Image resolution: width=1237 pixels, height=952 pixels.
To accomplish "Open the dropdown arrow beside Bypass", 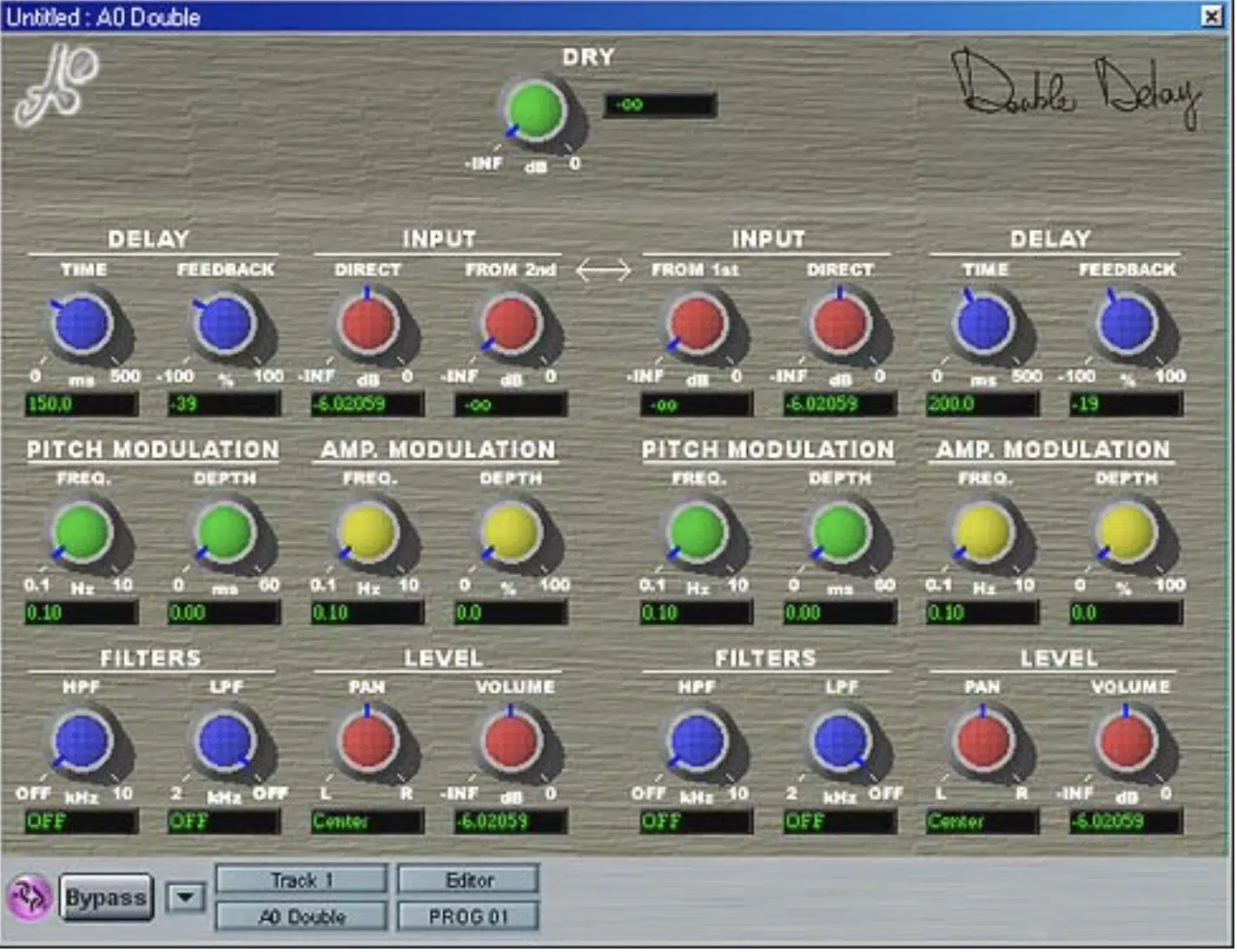I will point(186,897).
